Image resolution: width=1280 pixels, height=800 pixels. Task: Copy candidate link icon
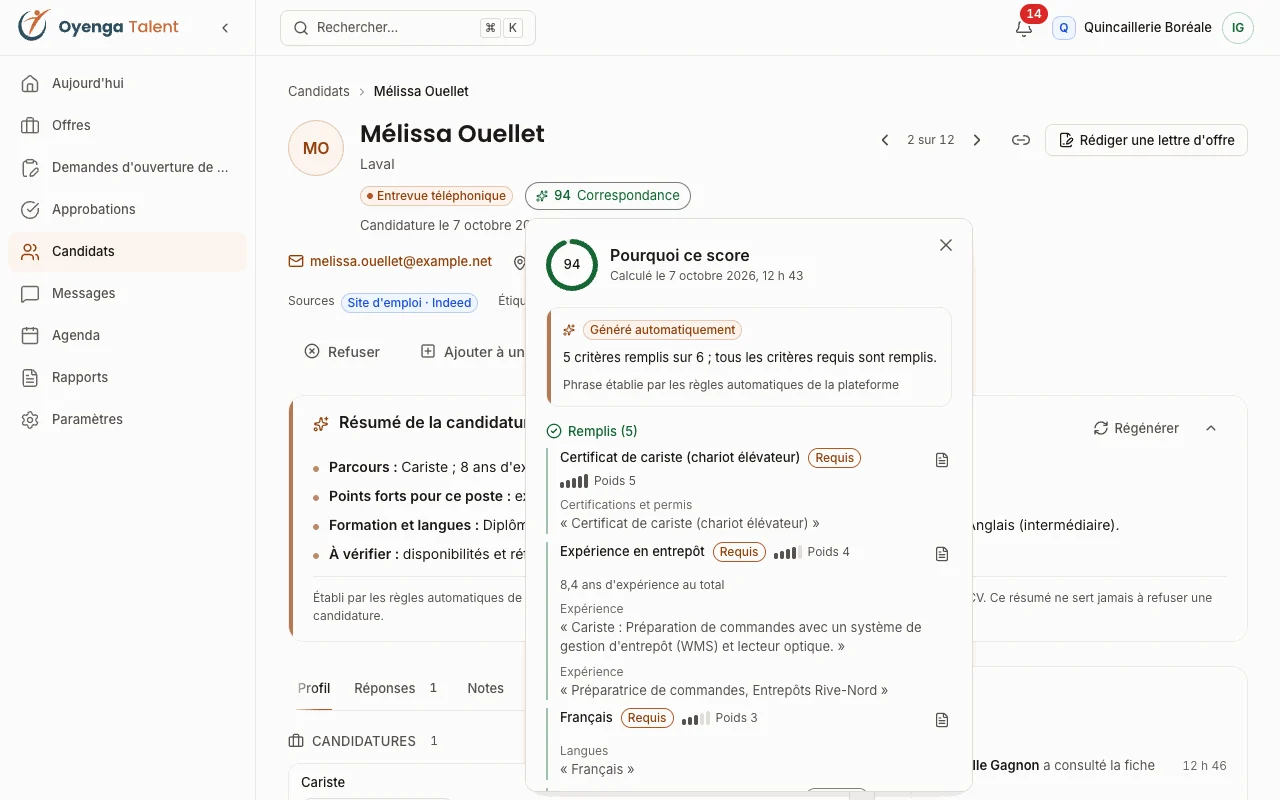click(1021, 140)
